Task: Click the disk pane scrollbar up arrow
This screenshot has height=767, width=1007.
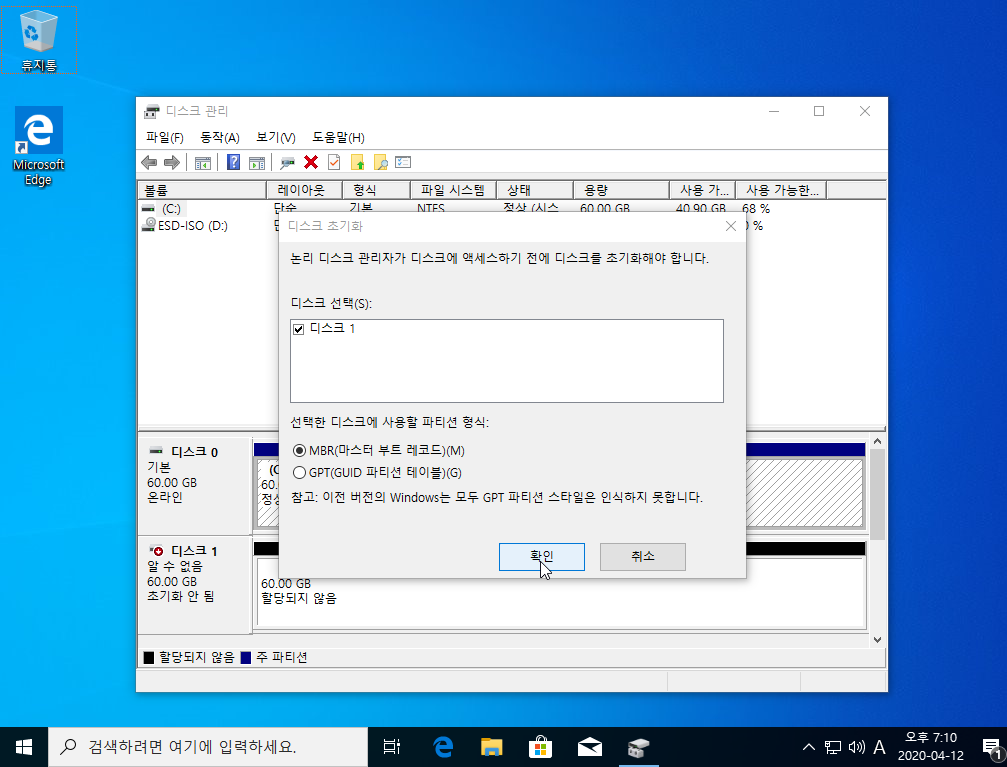Action: (x=877, y=442)
